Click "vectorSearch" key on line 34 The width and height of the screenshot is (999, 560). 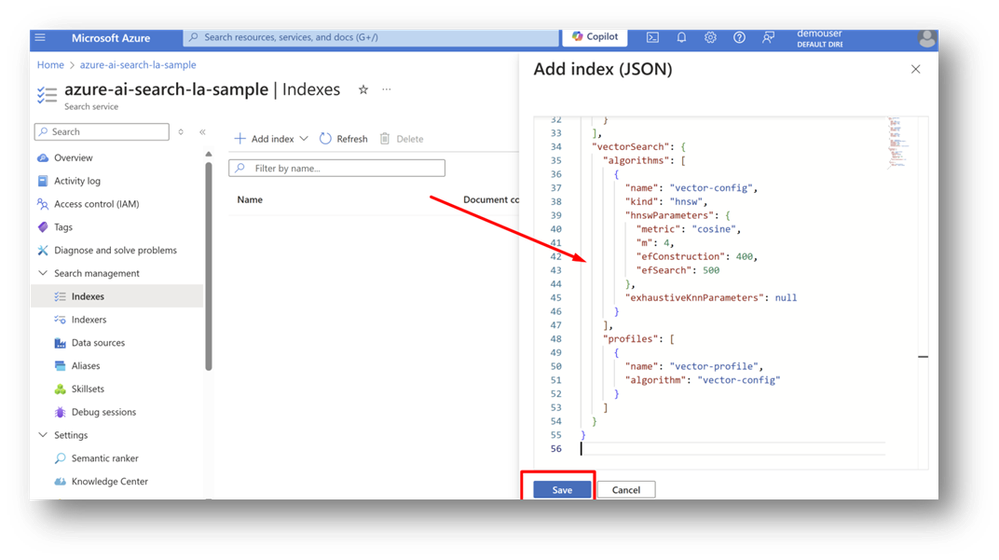coord(630,147)
